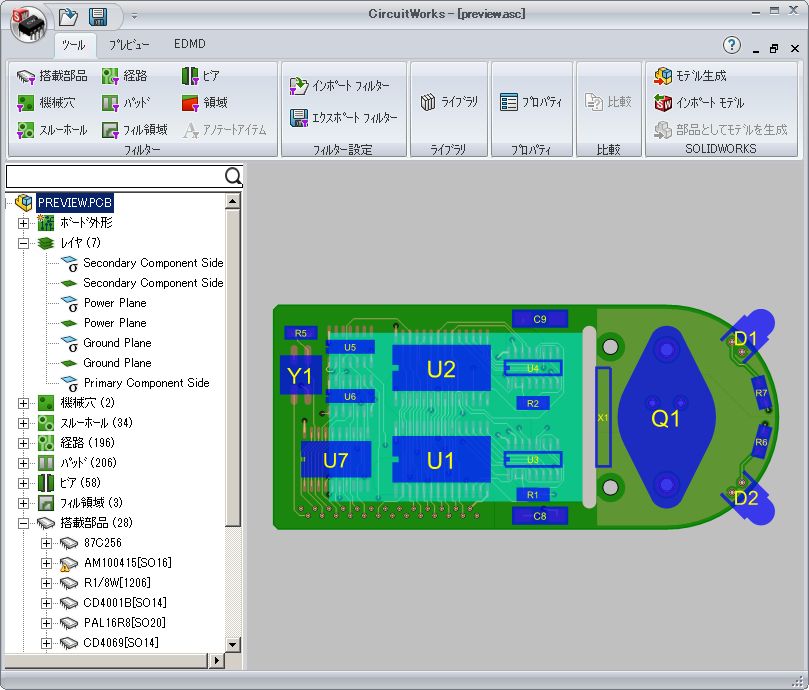Expand the ボード外形 tree node

point(23,223)
